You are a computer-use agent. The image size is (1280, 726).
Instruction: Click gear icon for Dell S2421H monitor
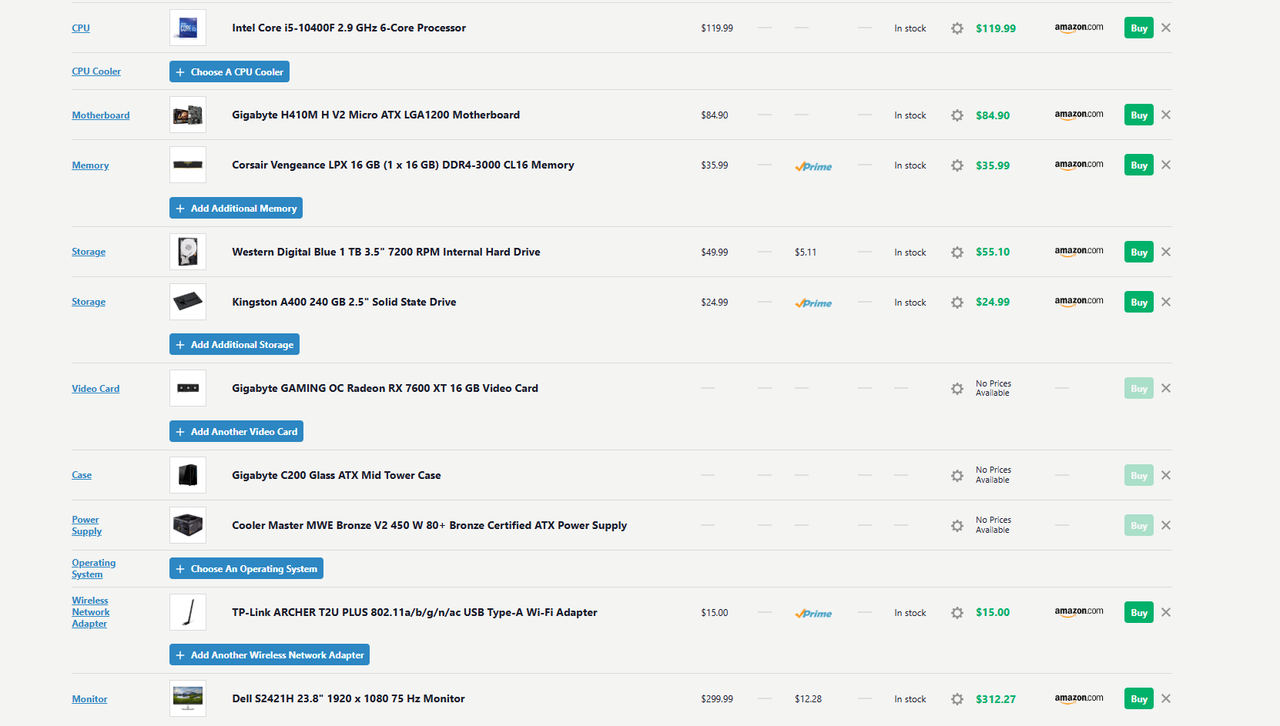[x=957, y=699]
